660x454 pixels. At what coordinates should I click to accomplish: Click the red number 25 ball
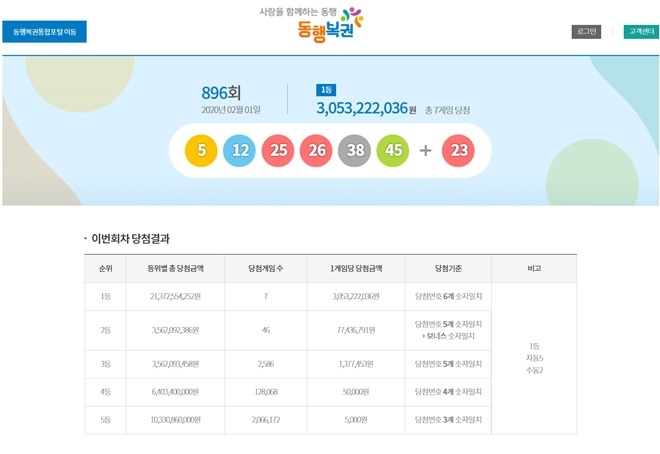[278, 150]
